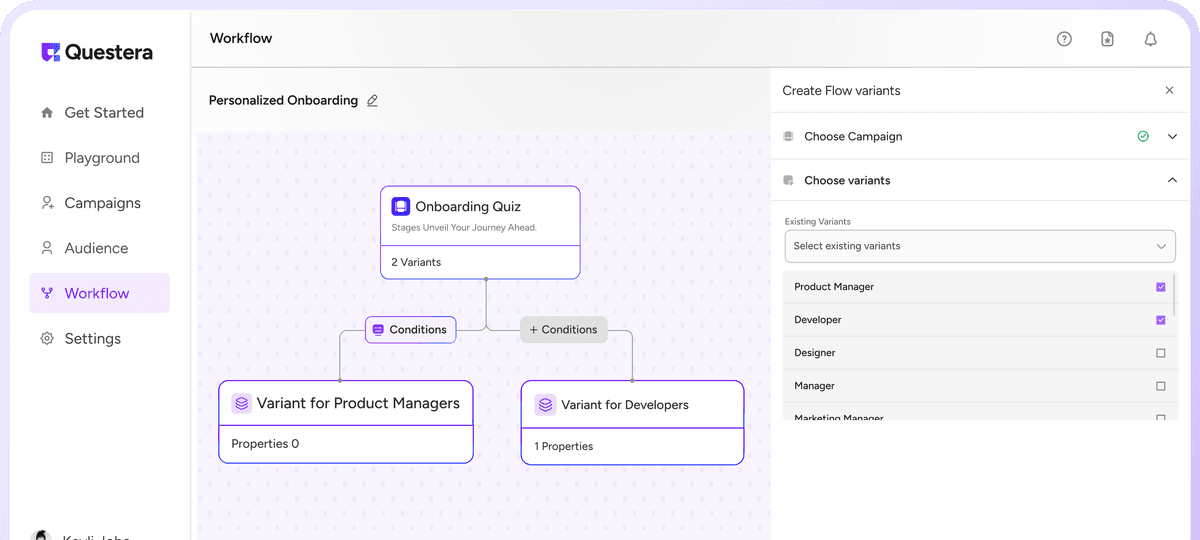
Task: Click the purple Conditions button
Action: [410, 330]
